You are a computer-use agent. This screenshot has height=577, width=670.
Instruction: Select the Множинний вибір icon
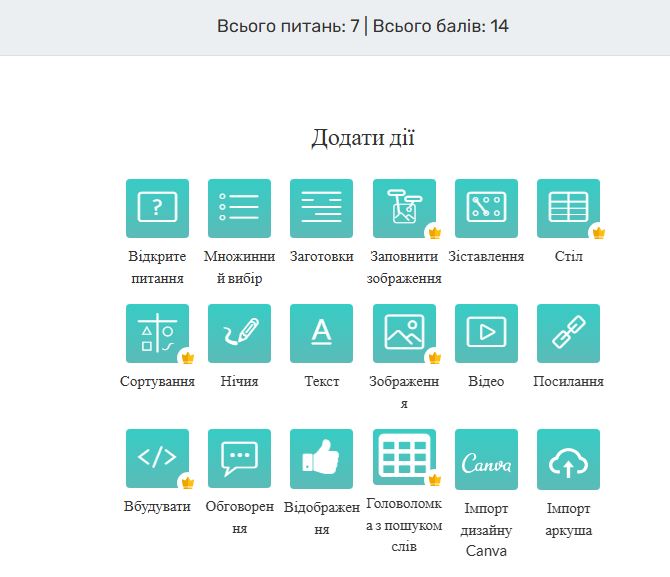coord(239,208)
